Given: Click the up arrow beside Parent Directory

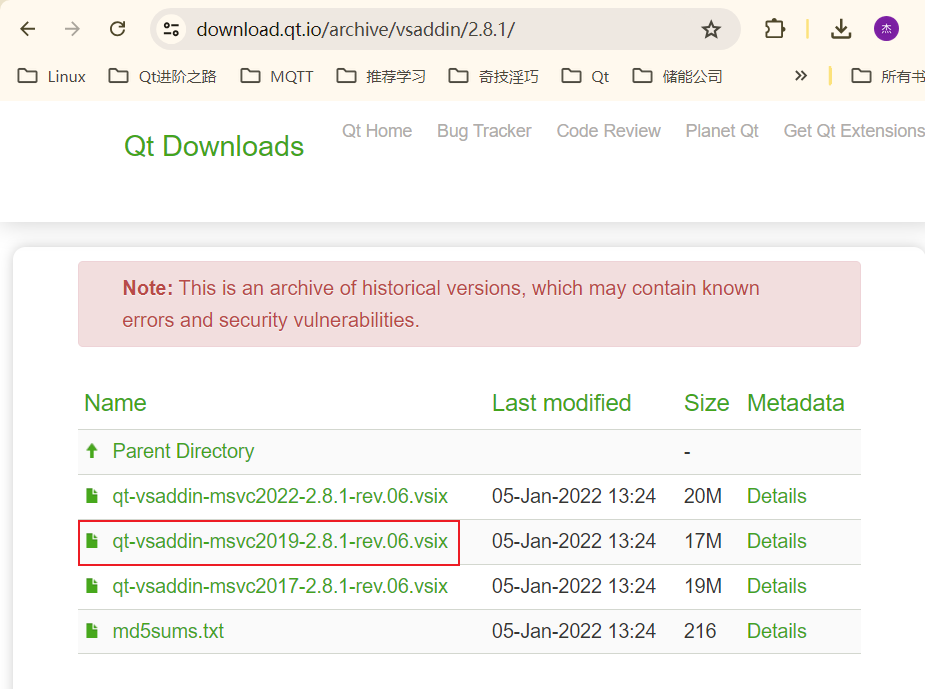Looking at the screenshot, I should 92,451.
